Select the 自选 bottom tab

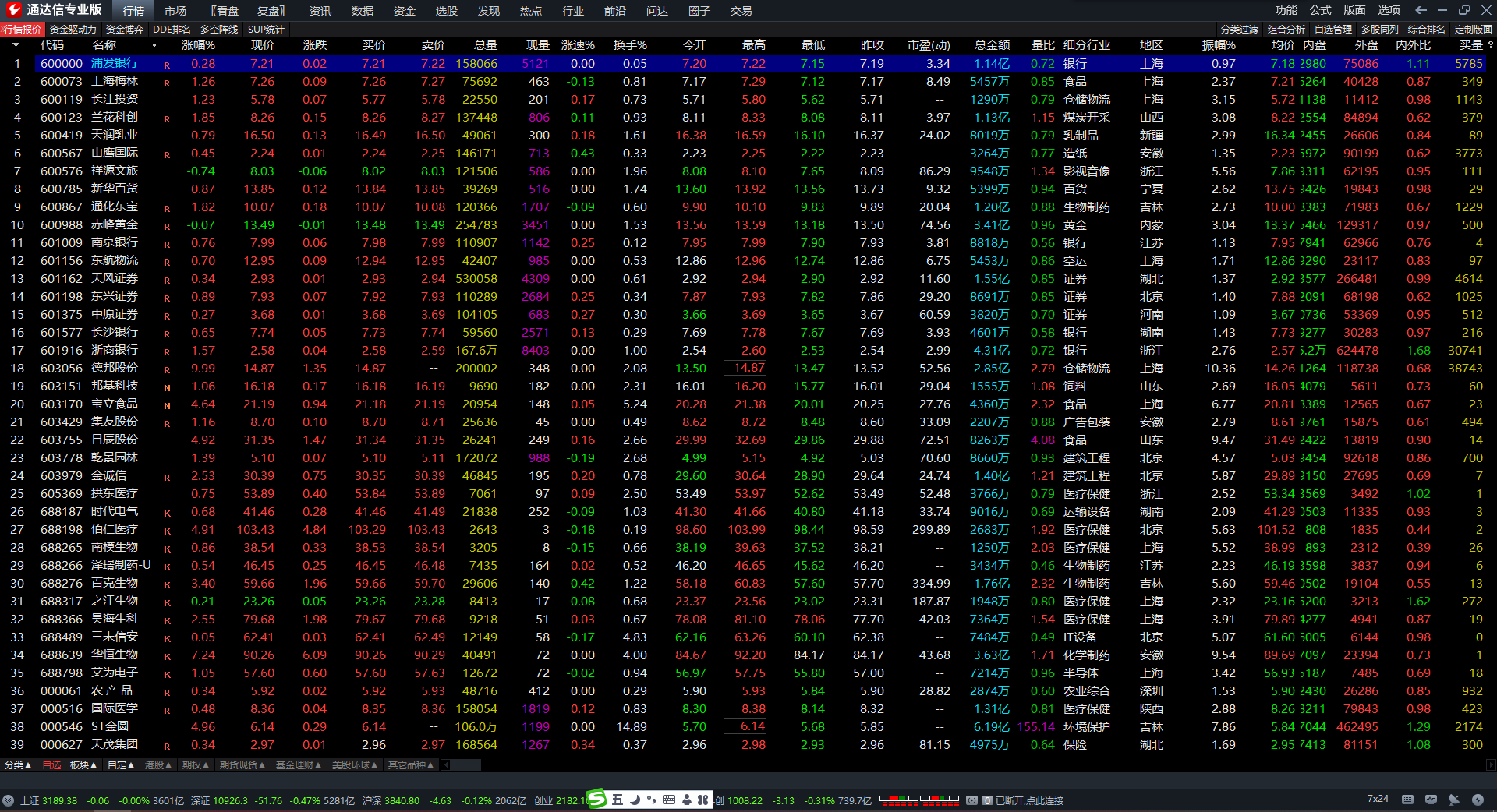51,765
